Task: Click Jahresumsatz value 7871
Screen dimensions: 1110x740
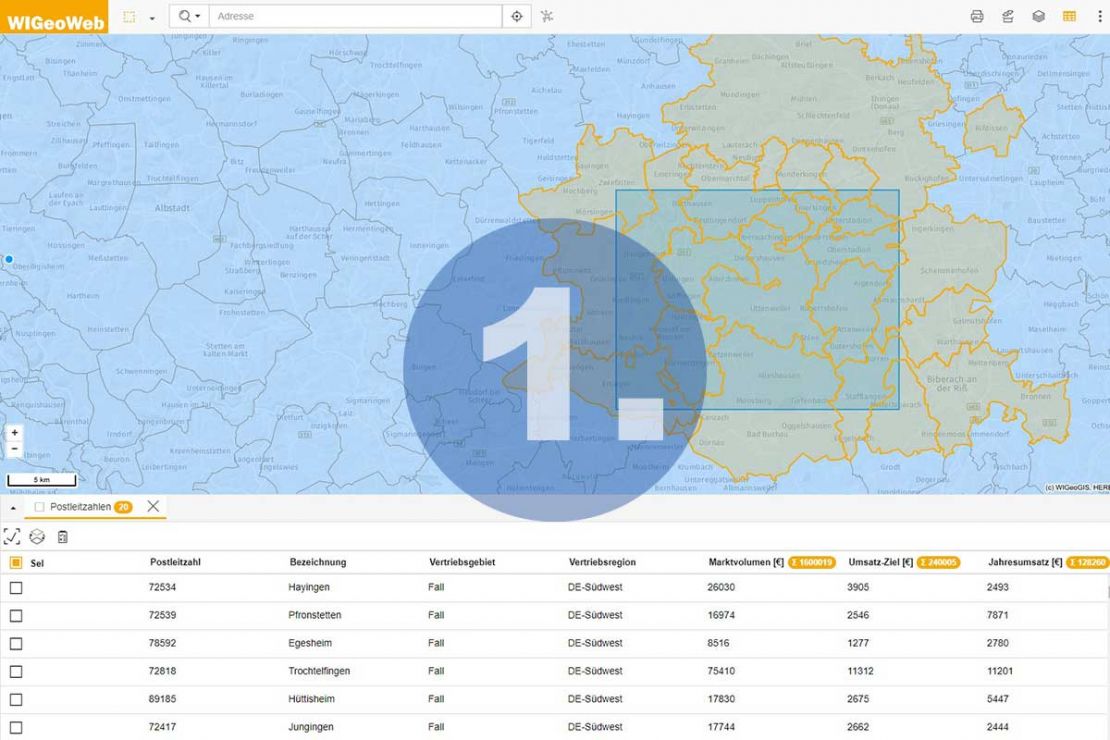Action: click(997, 615)
